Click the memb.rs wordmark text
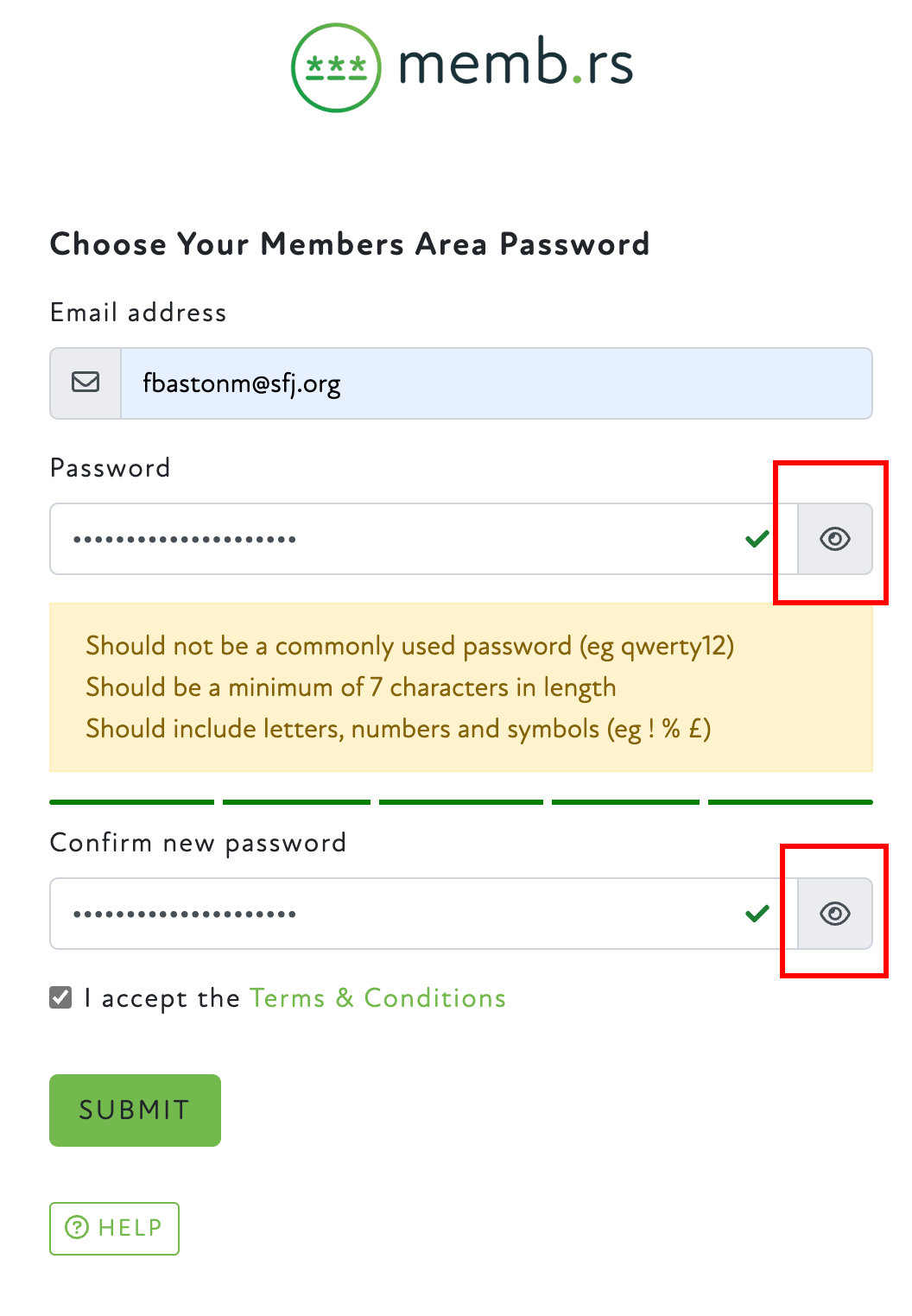 [x=516, y=64]
